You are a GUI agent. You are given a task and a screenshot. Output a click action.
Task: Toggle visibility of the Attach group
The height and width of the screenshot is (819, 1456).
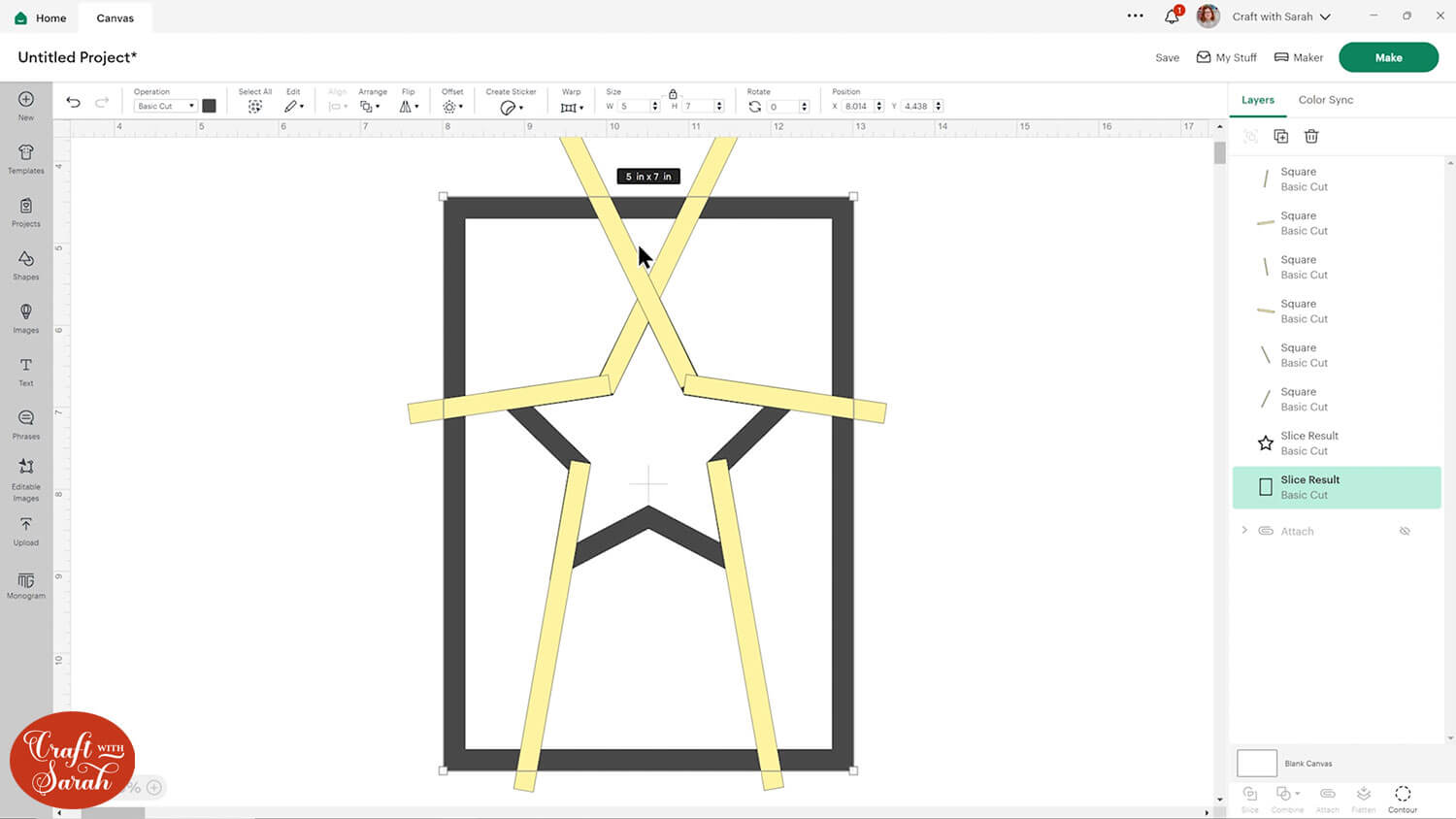pos(1405,532)
